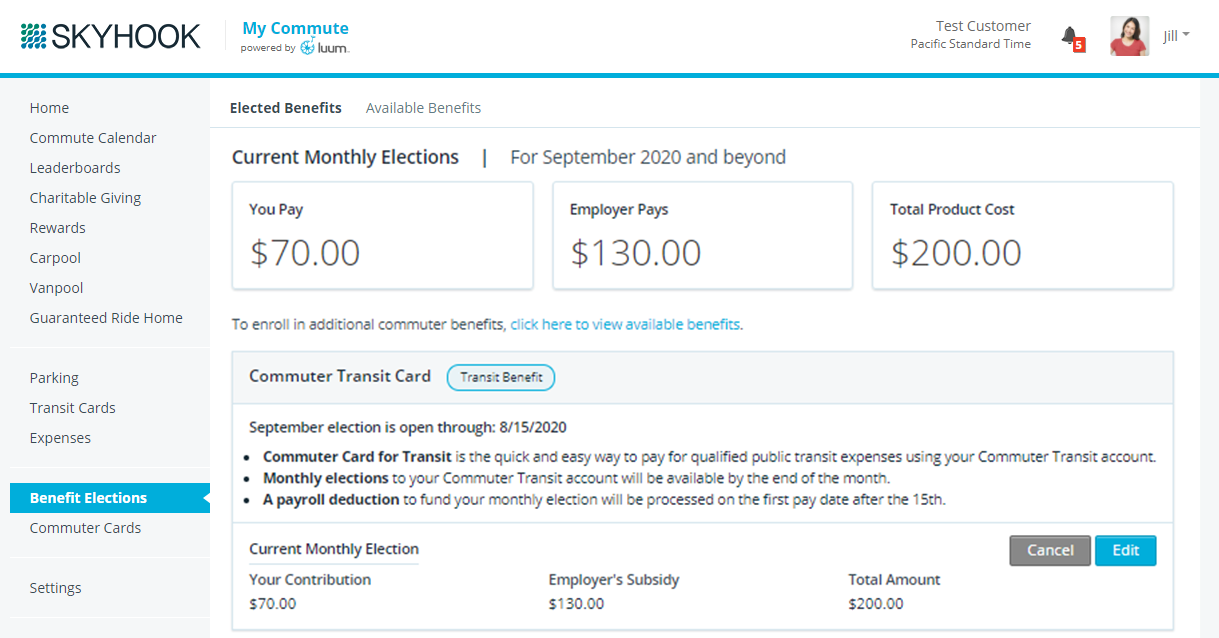
Task: Open Charitable Giving from the sidebar
Action: pos(85,198)
